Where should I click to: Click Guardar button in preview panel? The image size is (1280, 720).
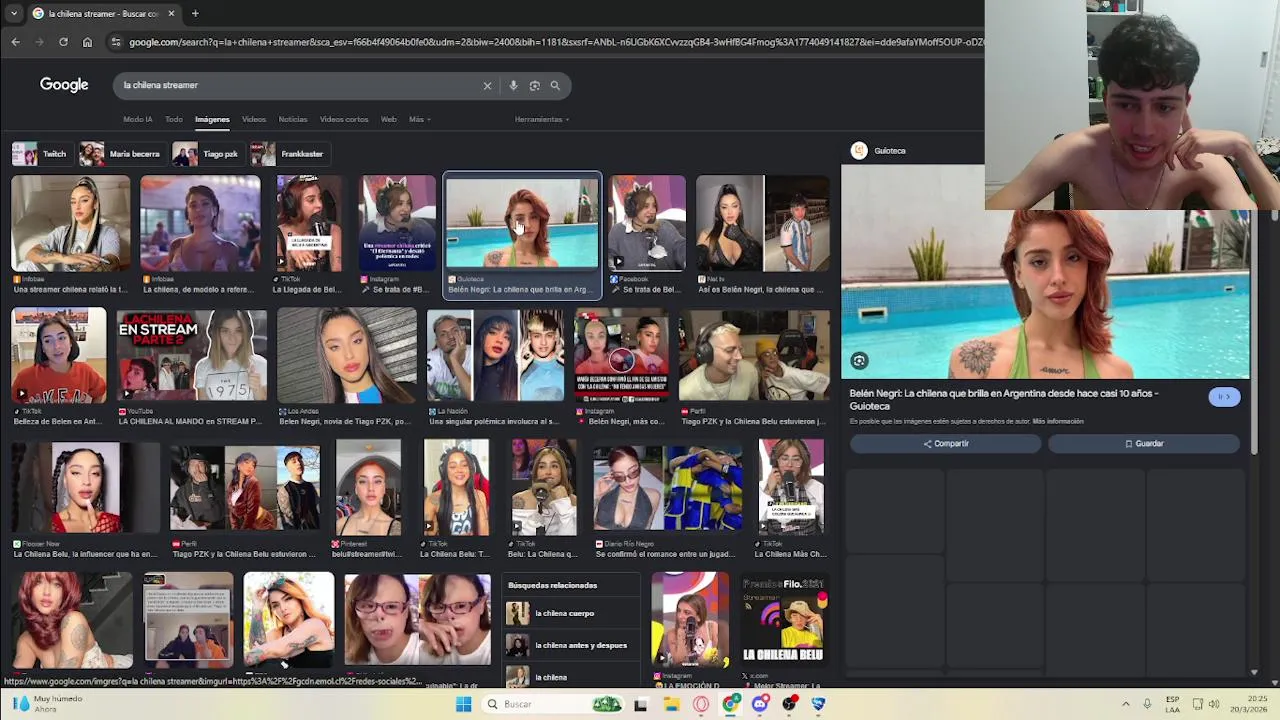click(x=1144, y=443)
